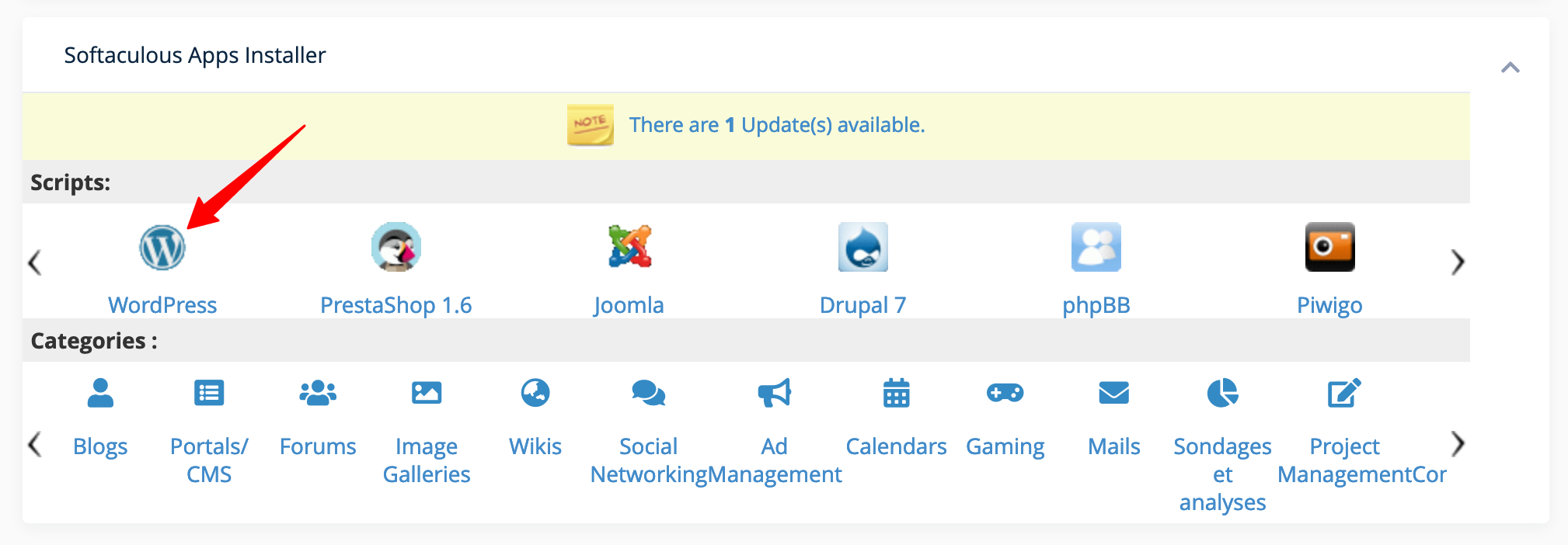Click the Softaculous Apps Installer heading
Image resolution: width=1568 pixels, height=545 pixels.
[x=195, y=55]
